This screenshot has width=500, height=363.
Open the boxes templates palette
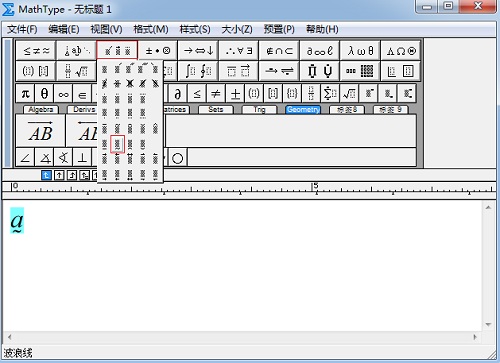[x=401, y=71]
